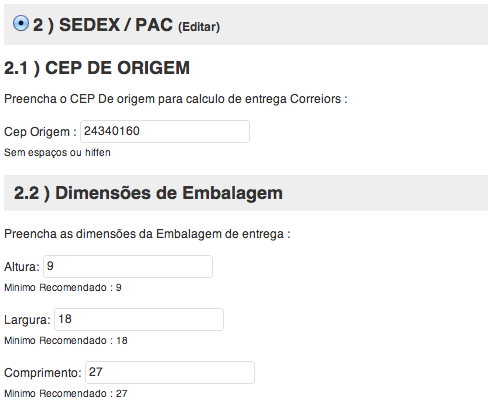Viewport: 488px width, 408px height.
Task: Click the Preencha o CEP De origem instruction
Action: pos(176,99)
